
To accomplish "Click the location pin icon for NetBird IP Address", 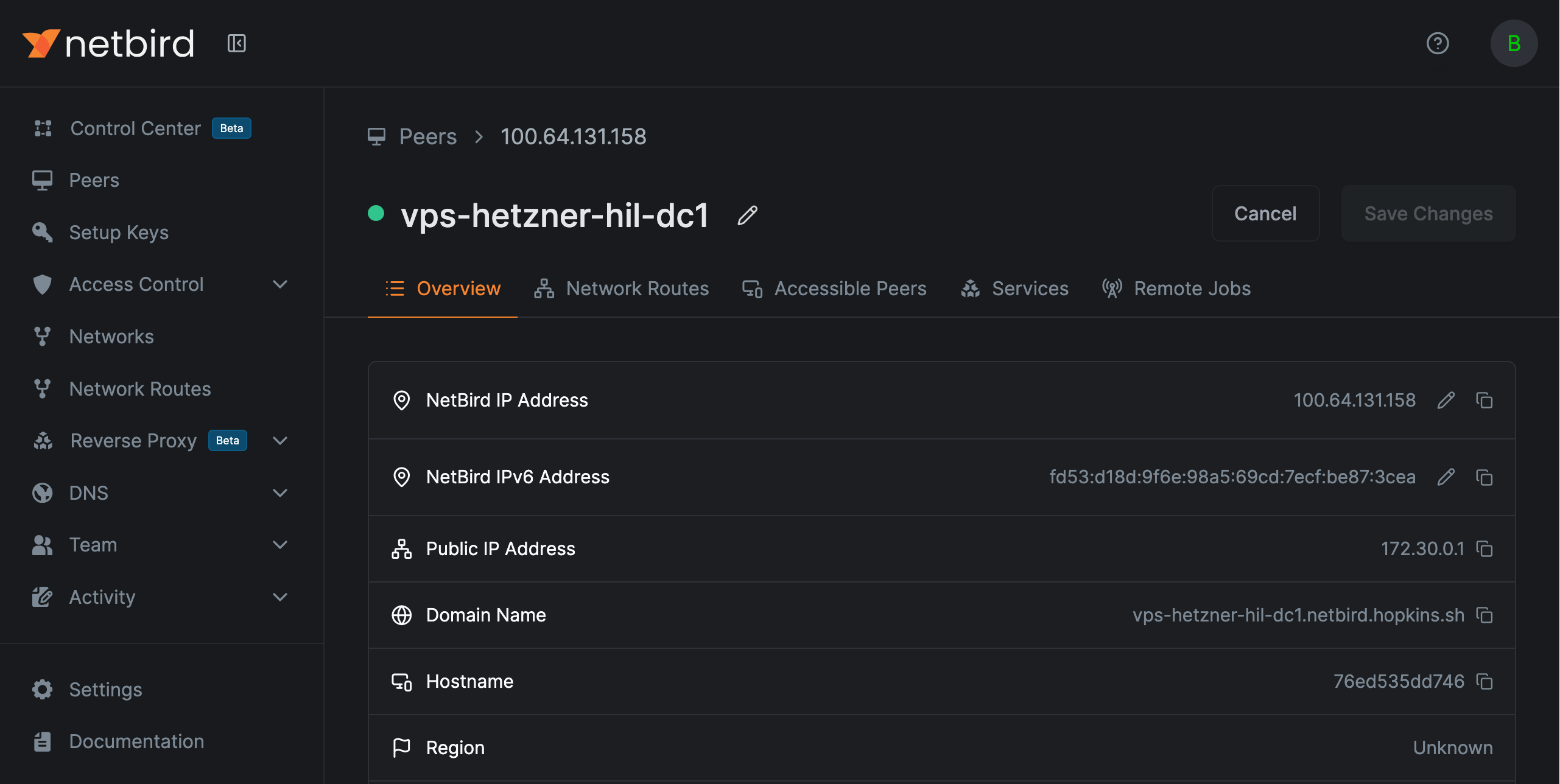I will [x=401, y=400].
